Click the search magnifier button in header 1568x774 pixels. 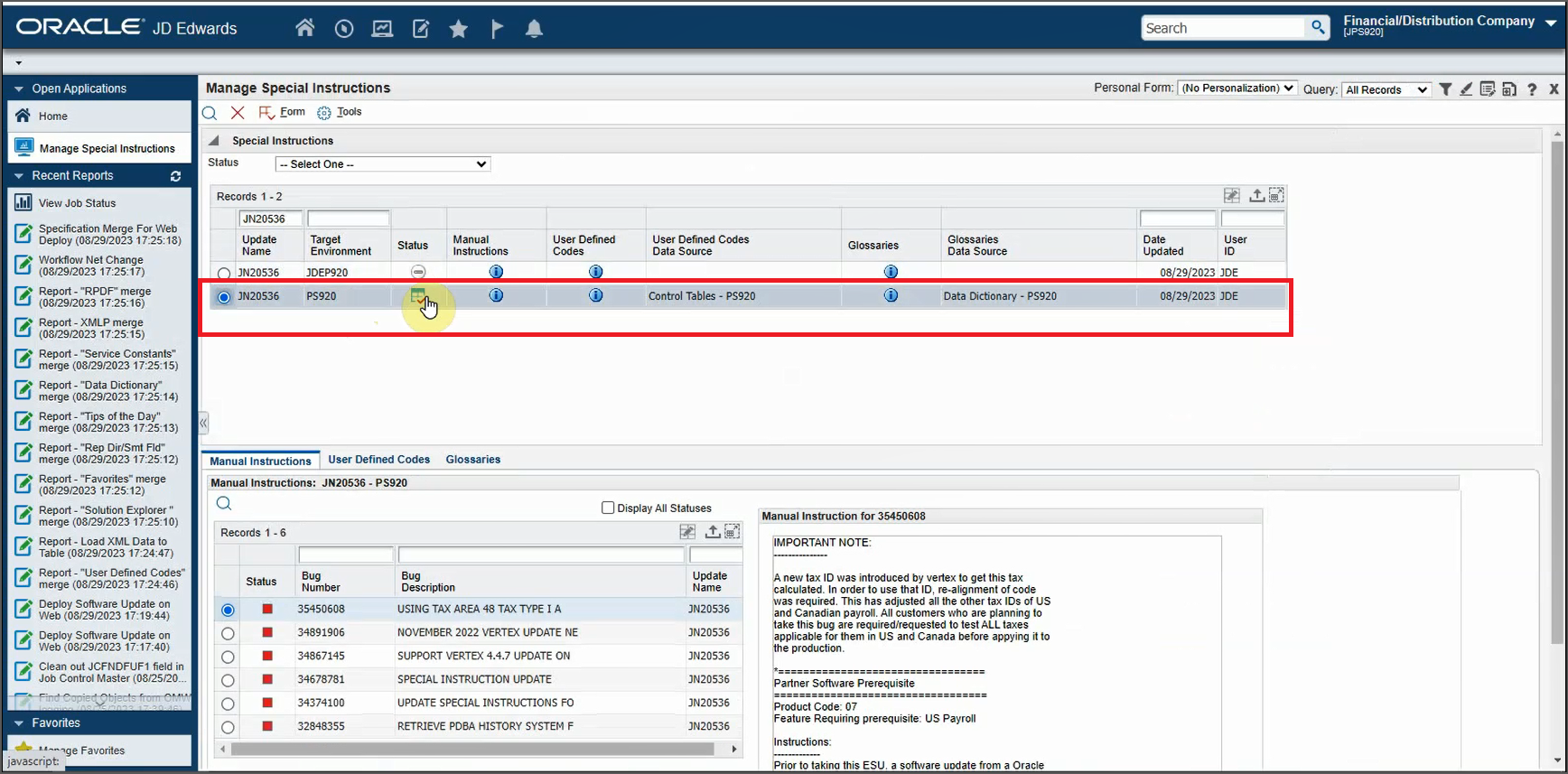point(1319,28)
